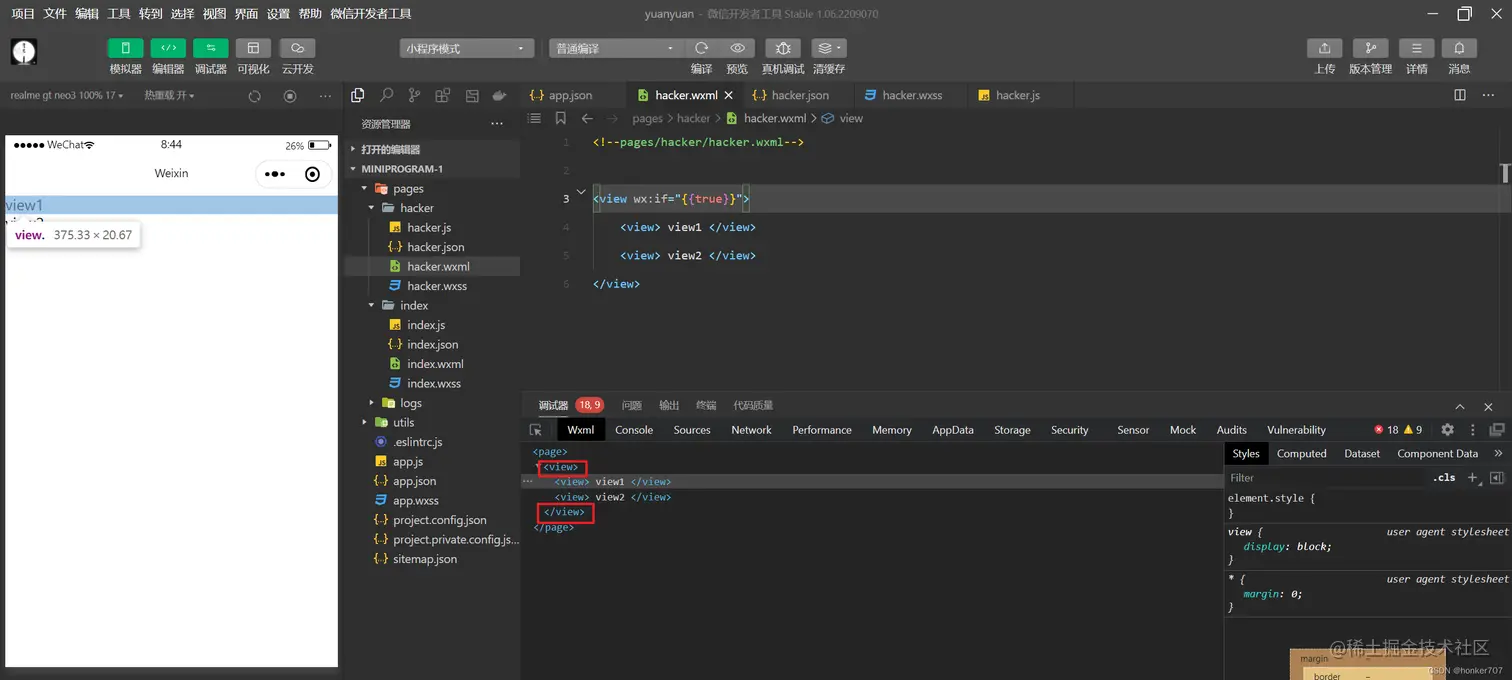Open resource manager more options (…)
Viewport: 1512px width, 680px height.
click(497, 124)
